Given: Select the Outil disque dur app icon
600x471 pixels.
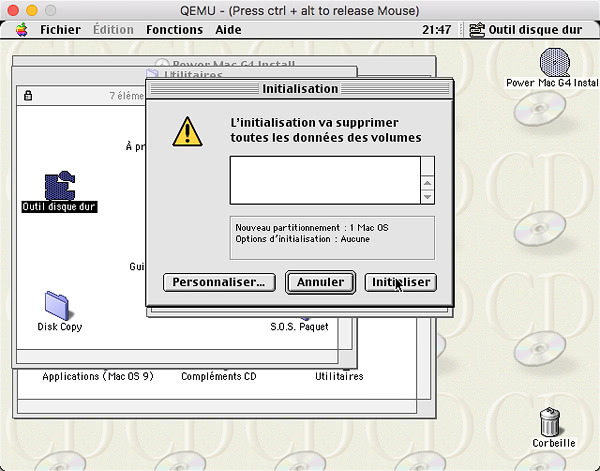Looking at the screenshot, I should click(60, 186).
